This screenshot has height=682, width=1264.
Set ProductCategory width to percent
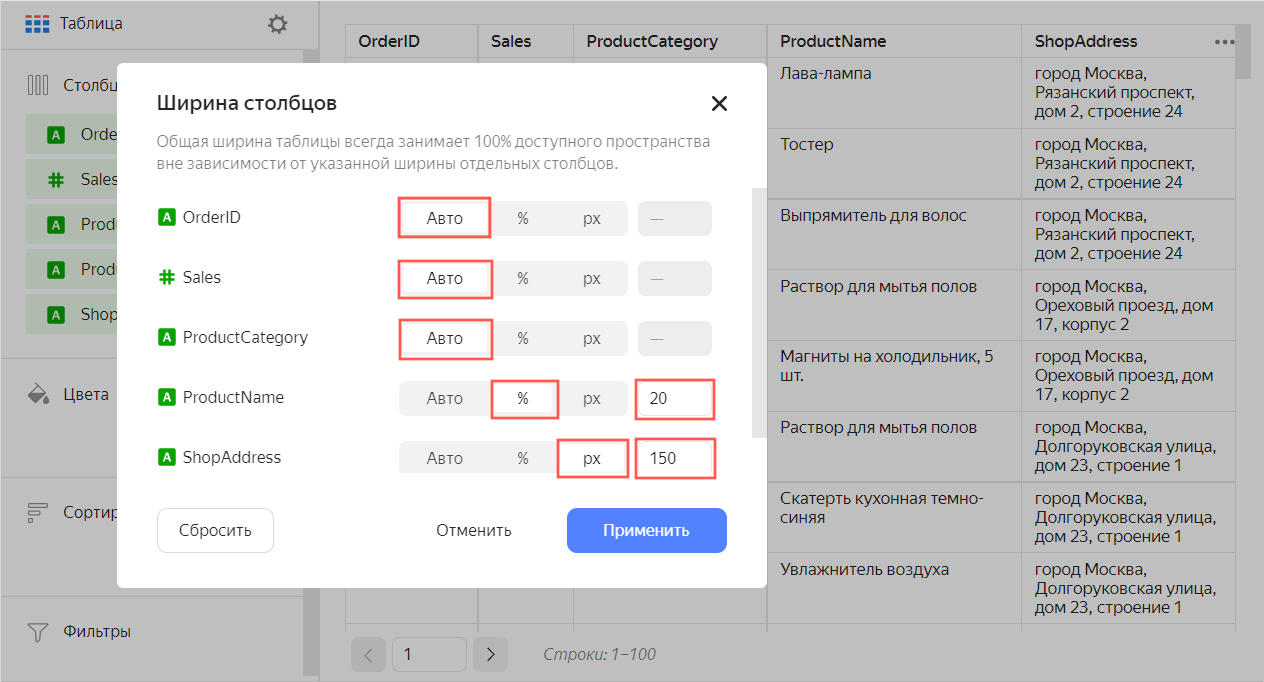pyautogui.click(x=523, y=338)
